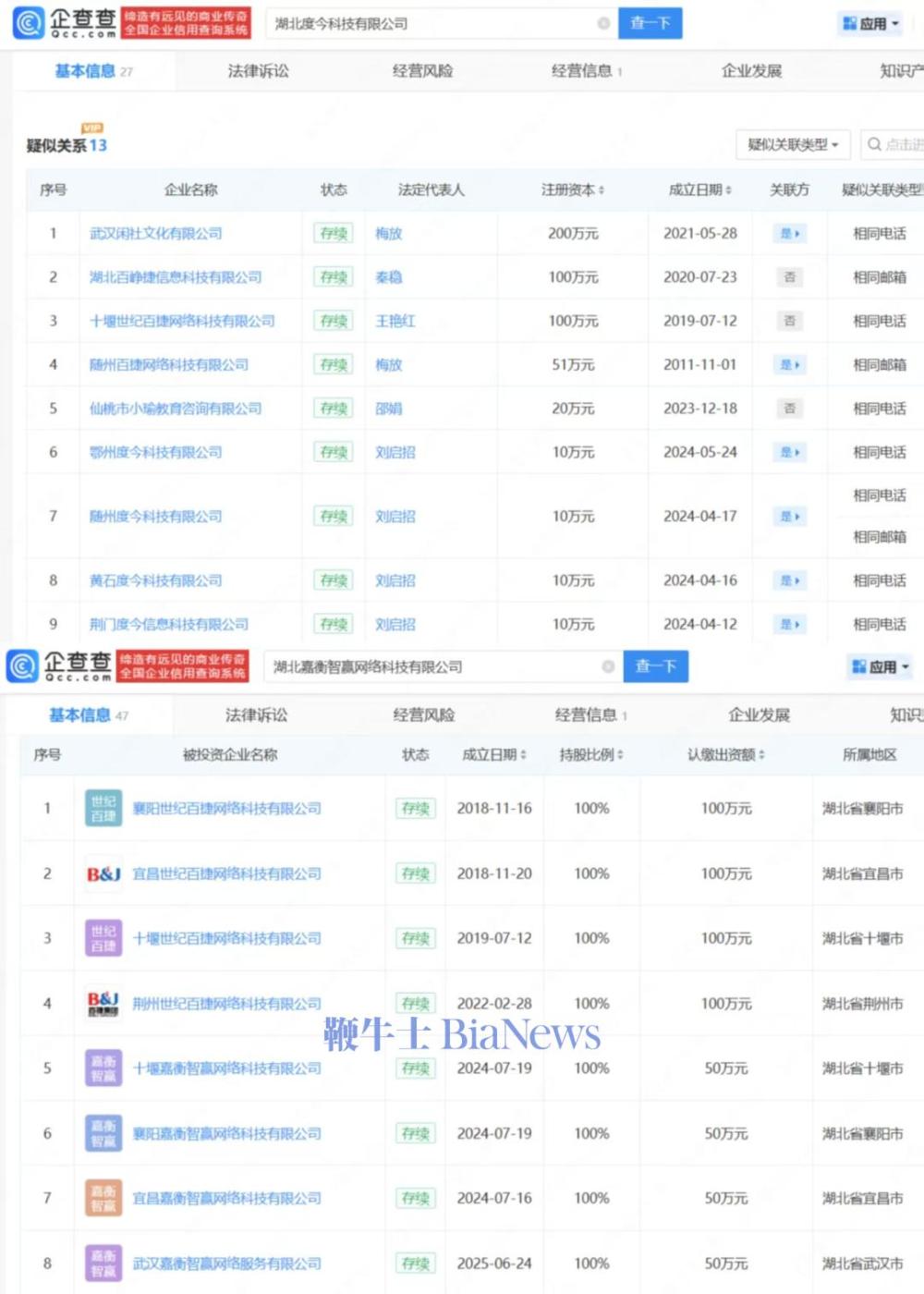
Task: Click the 点击进 search field beside 疑似关联类型
Action: [893, 144]
